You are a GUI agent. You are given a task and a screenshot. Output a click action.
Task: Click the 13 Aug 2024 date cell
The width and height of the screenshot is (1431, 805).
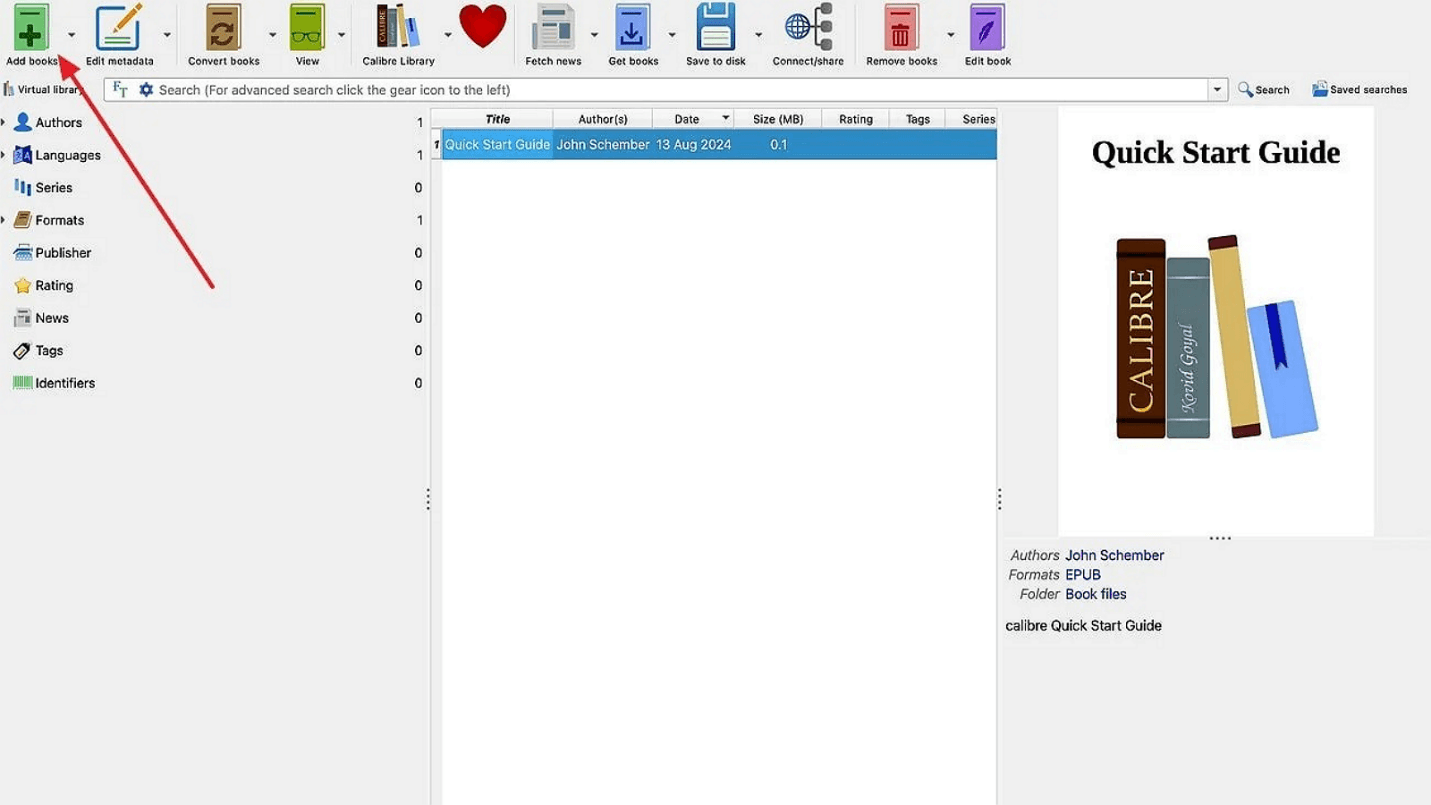click(693, 144)
